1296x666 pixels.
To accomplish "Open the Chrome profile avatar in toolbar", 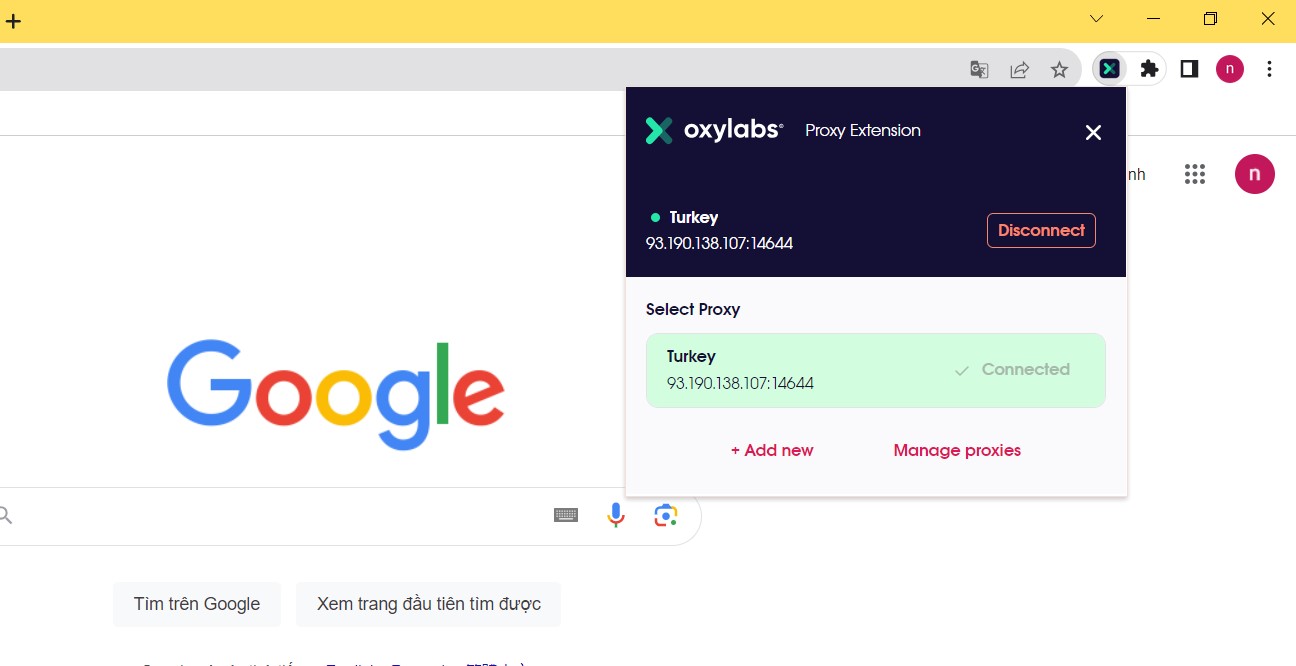I will coord(1230,69).
